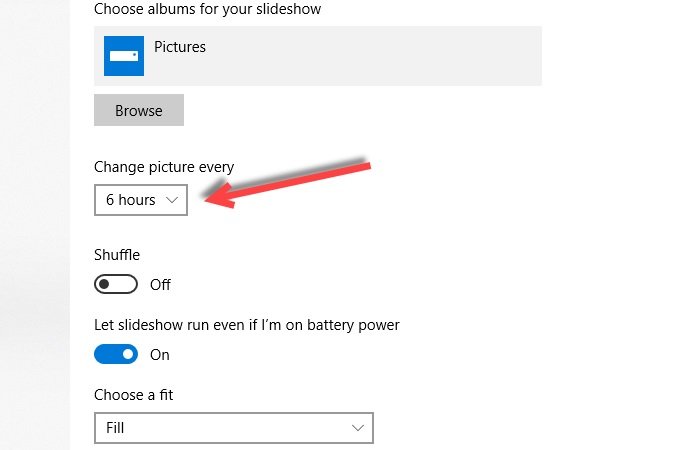
Task: Click the Fill text value
Action: [116, 428]
